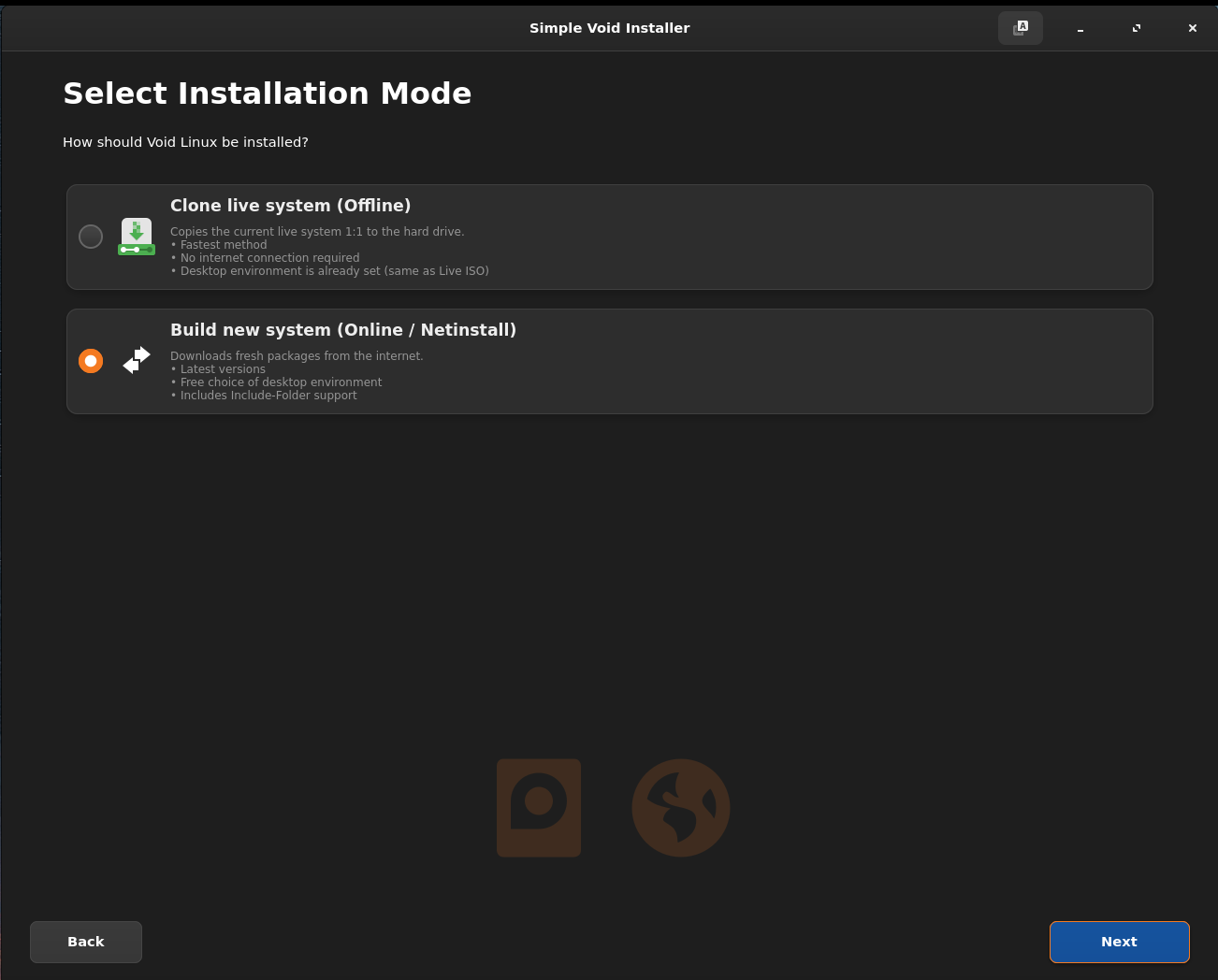Open the language selection button in title bar

click(1021, 28)
